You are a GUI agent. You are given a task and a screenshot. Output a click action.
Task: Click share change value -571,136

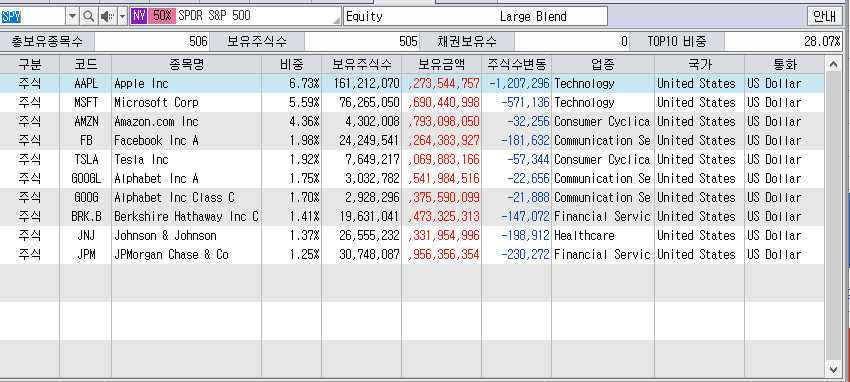(x=517, y=102)
